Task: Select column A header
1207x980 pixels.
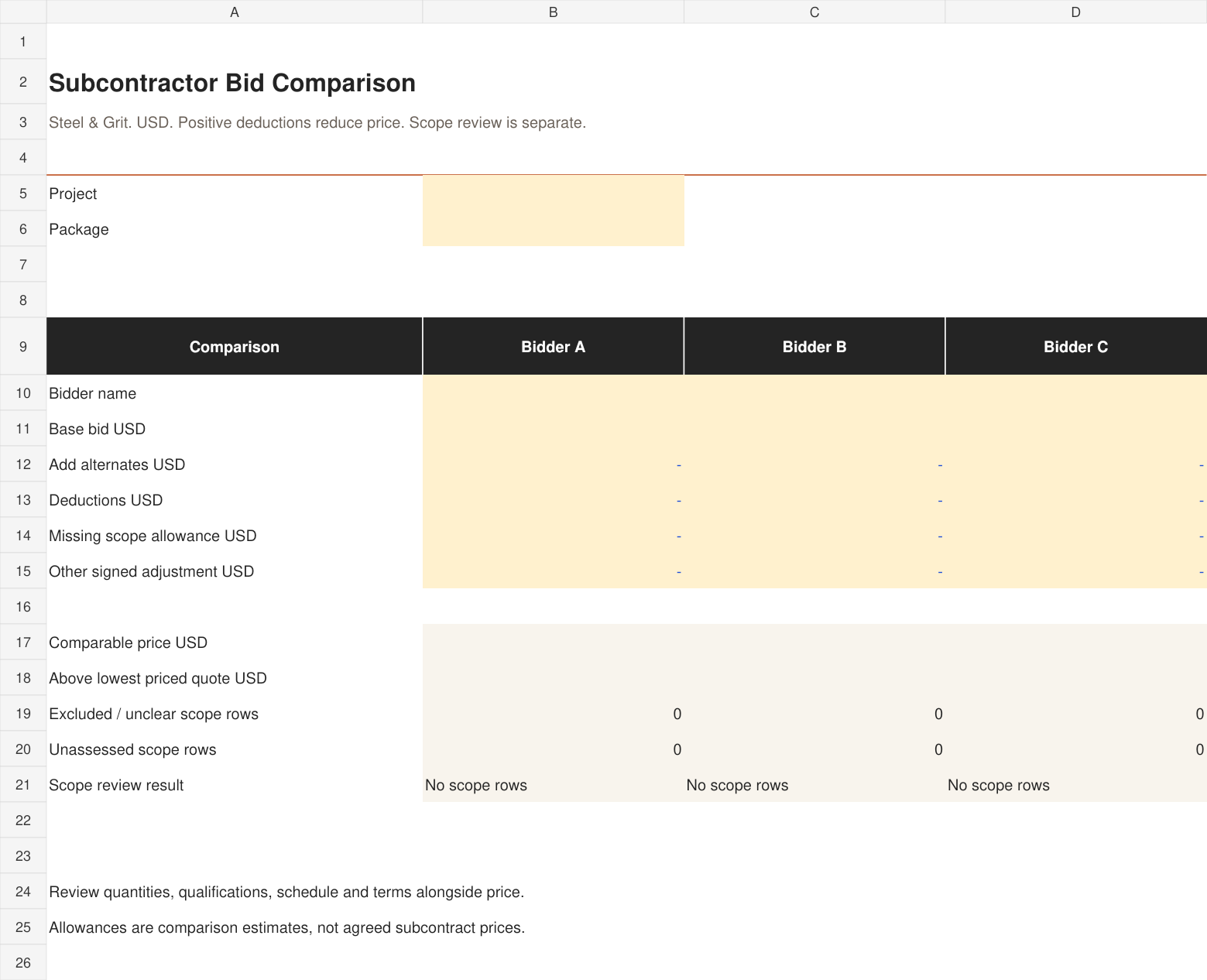Action: point(235,12)
